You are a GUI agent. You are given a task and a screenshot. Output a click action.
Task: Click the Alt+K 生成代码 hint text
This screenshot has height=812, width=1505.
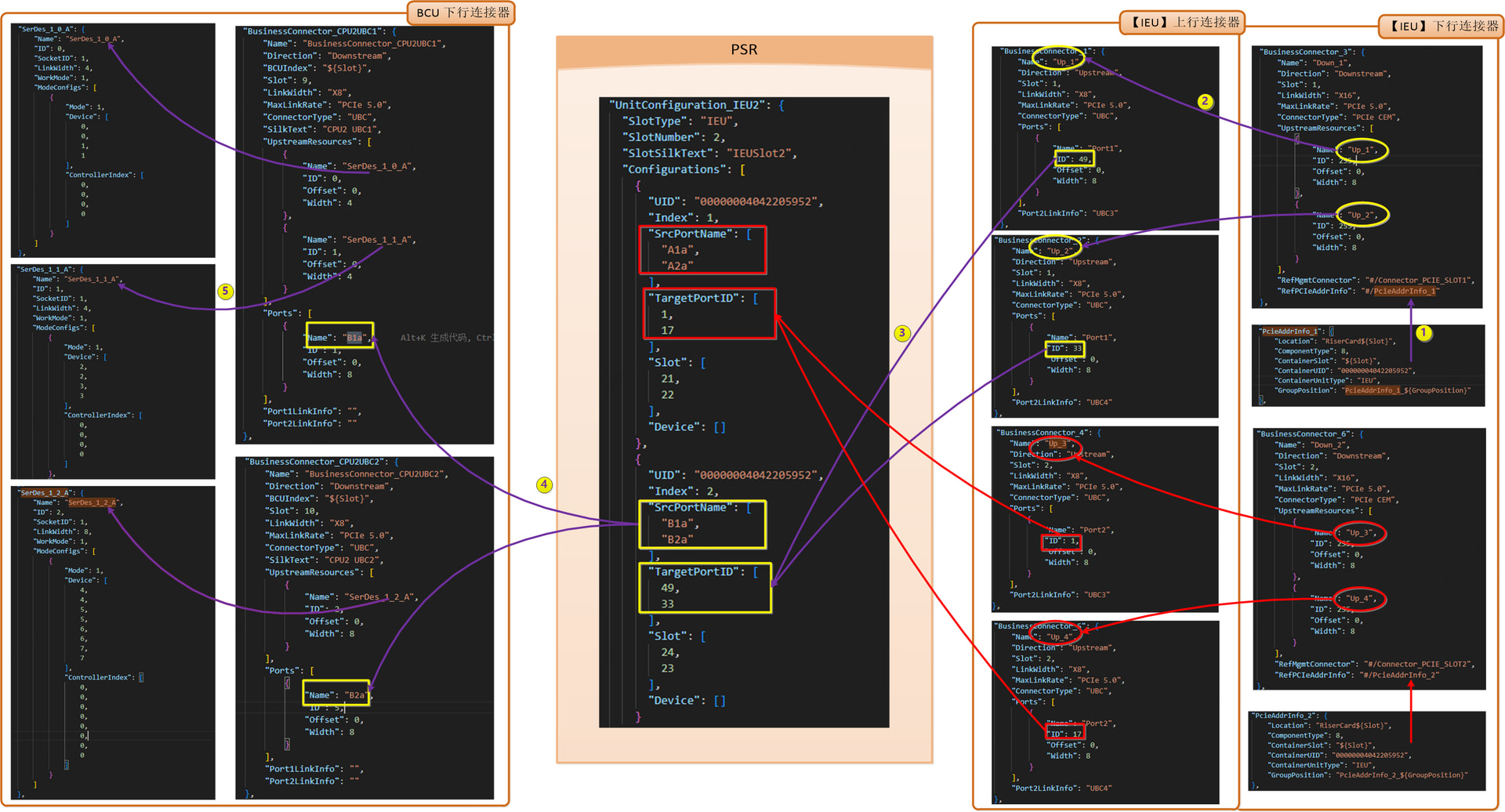pos(446,338)
